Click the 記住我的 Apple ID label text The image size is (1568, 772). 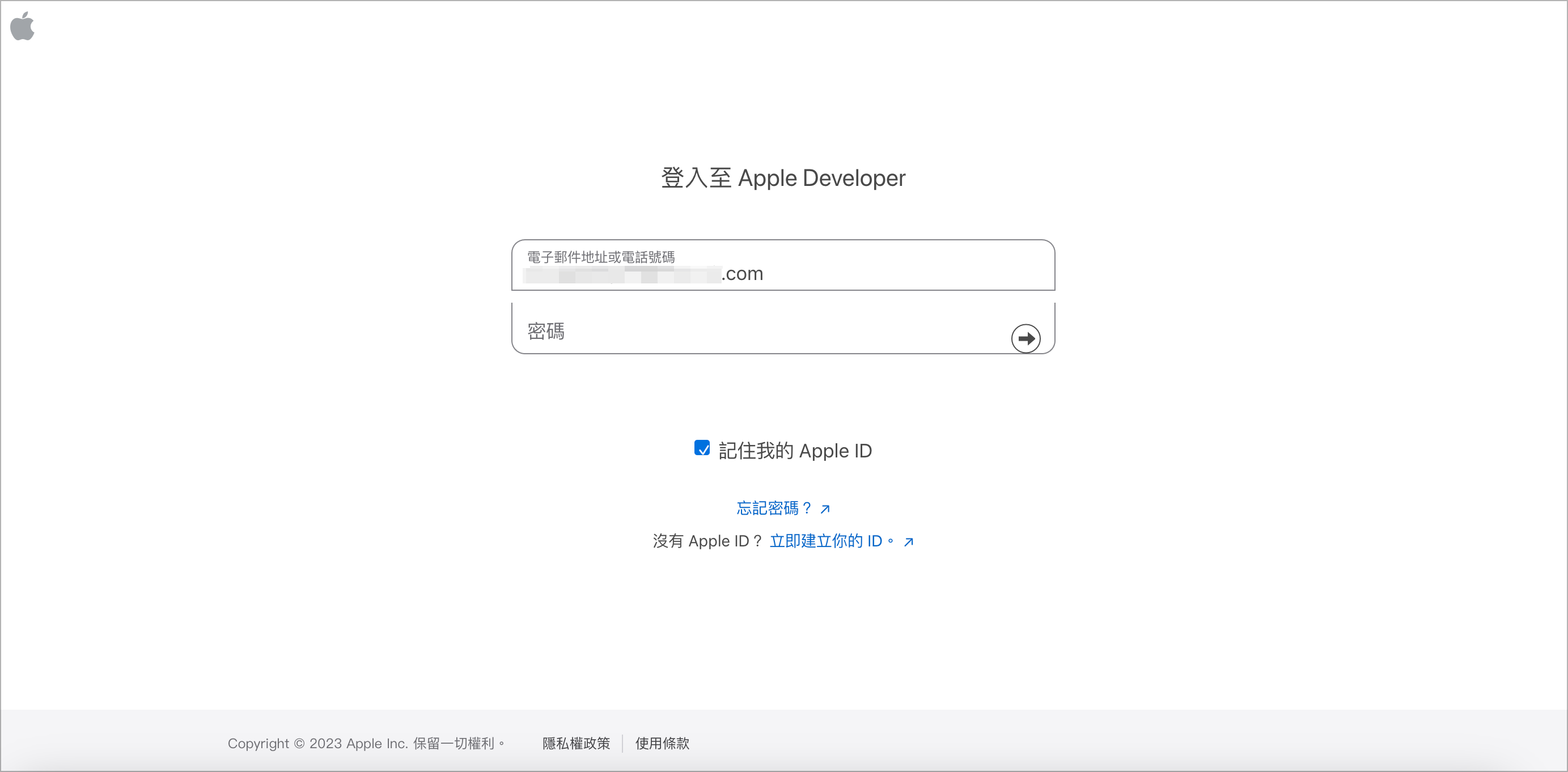(x=794, y=450)
